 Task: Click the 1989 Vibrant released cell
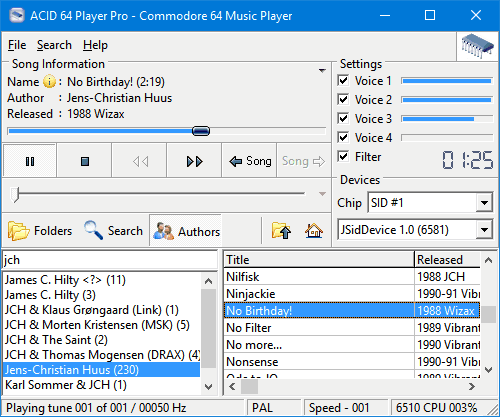pyautogui.click(x=447, y=328)
